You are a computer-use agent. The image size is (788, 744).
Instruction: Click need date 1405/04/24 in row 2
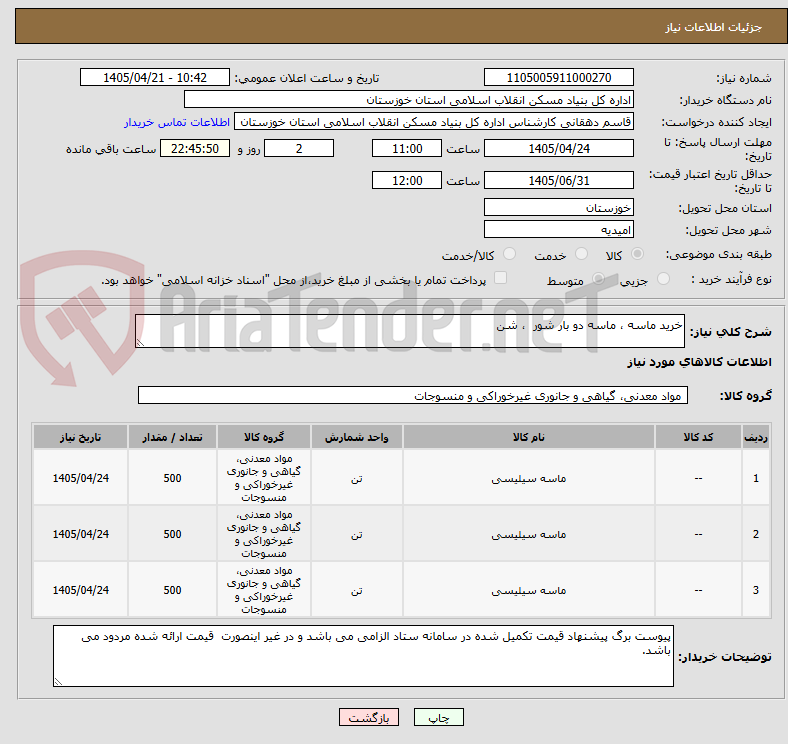[x=80, y=534]
